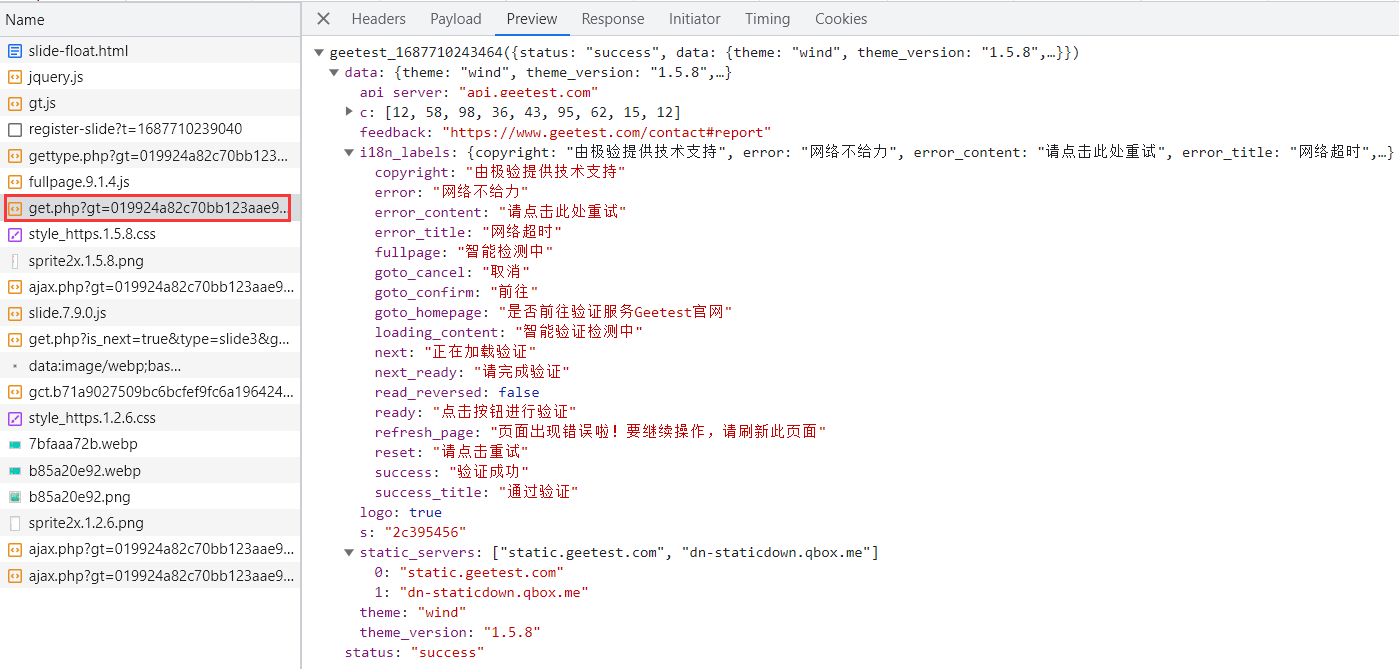This screenshot has width=1399, height=669.
Task: Click the Name column header
Action: (x=25, y=20)
